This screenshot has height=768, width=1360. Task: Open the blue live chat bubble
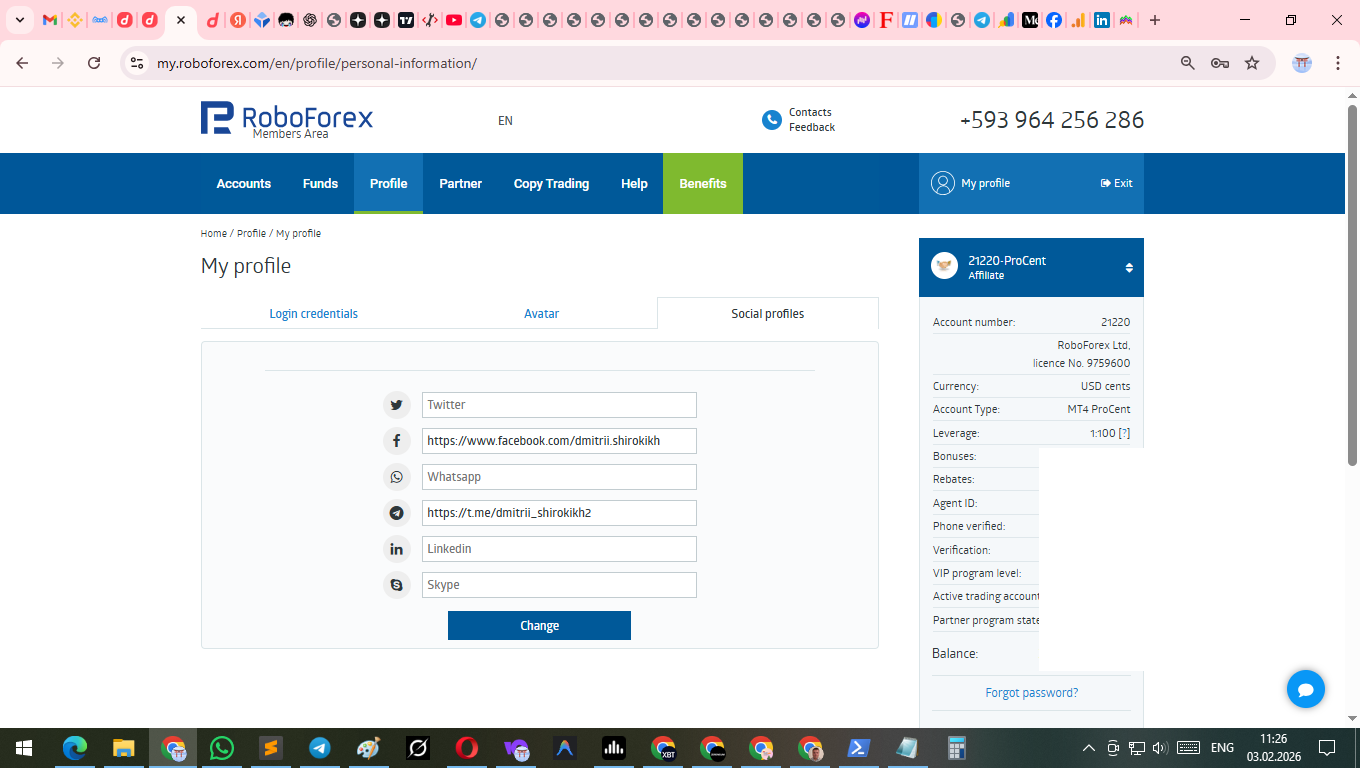pyautogui.click(x=1305, y=689)
